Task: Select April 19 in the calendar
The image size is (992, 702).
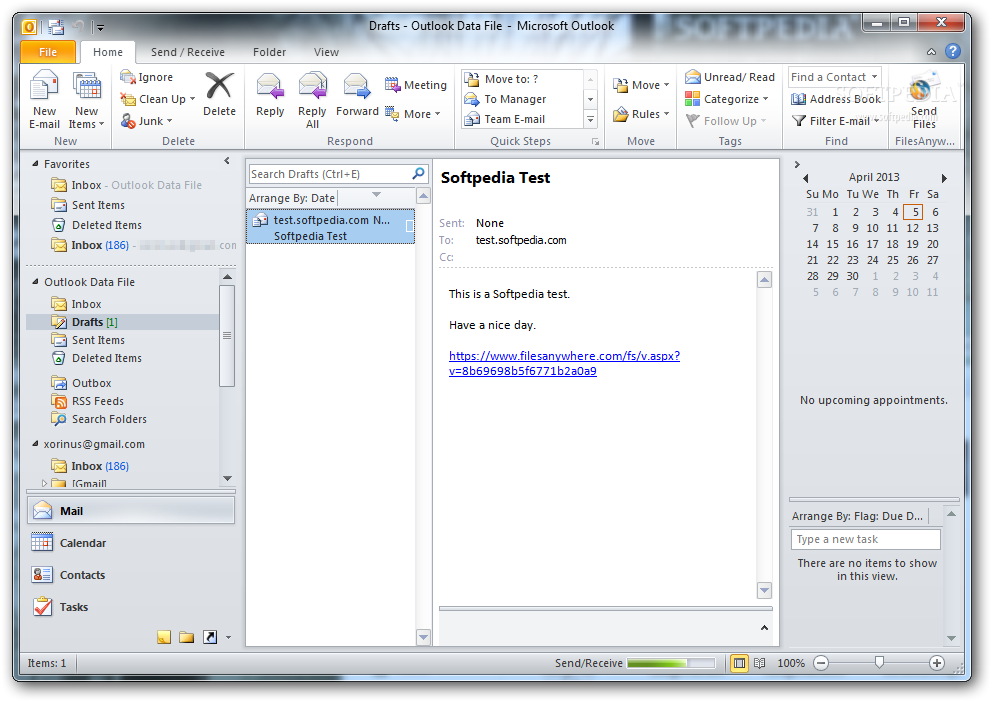Action: click(912, 244)
